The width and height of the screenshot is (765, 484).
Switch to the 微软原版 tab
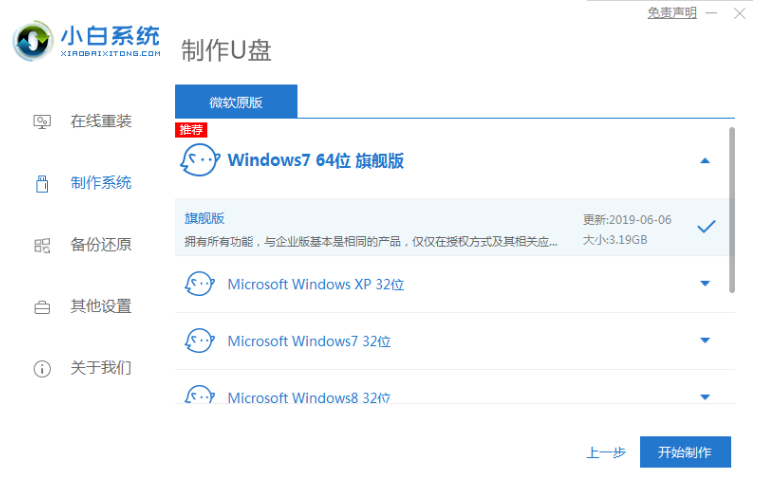[x=236, y=102]
